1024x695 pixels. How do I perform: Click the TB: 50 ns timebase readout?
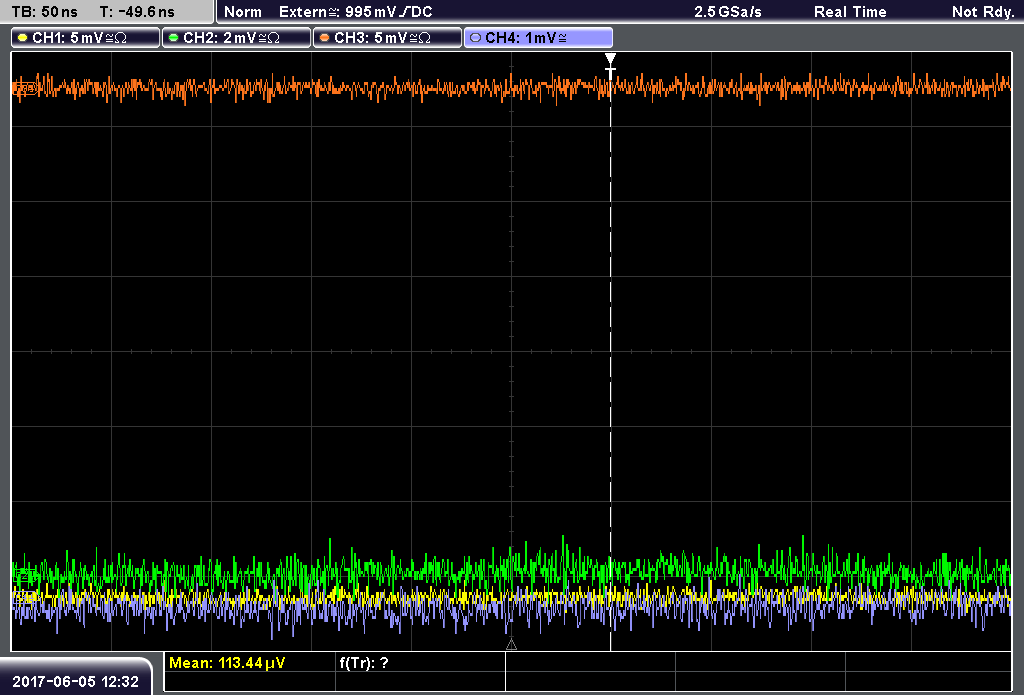pyautogui.click(x=44, y=12)
